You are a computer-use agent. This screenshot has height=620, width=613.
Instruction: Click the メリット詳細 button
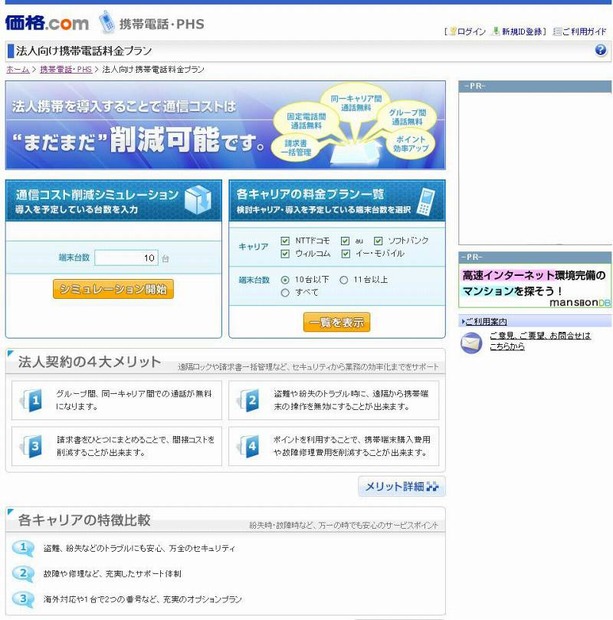[402, 486]
